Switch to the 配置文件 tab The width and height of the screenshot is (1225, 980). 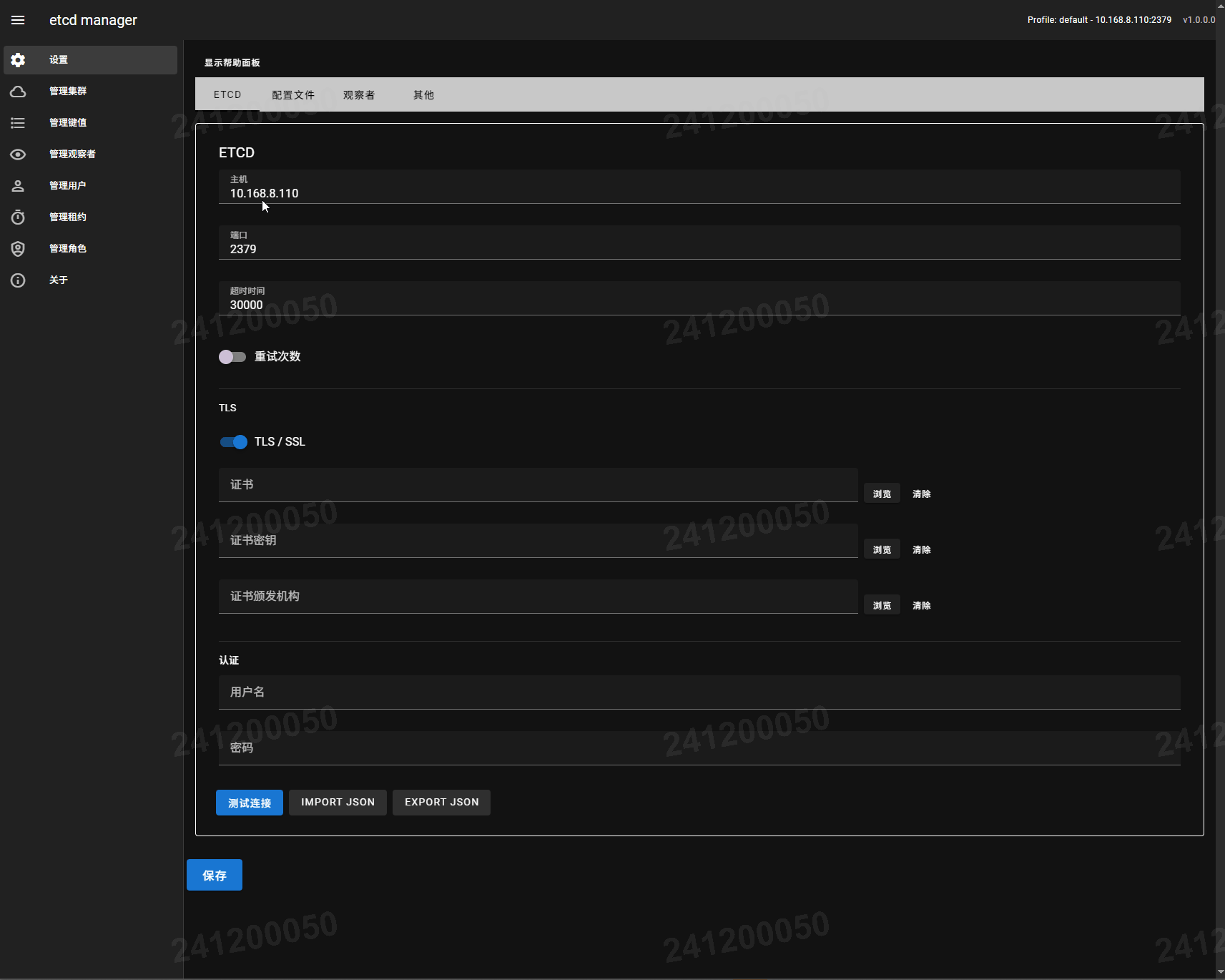tap(293, 94)
